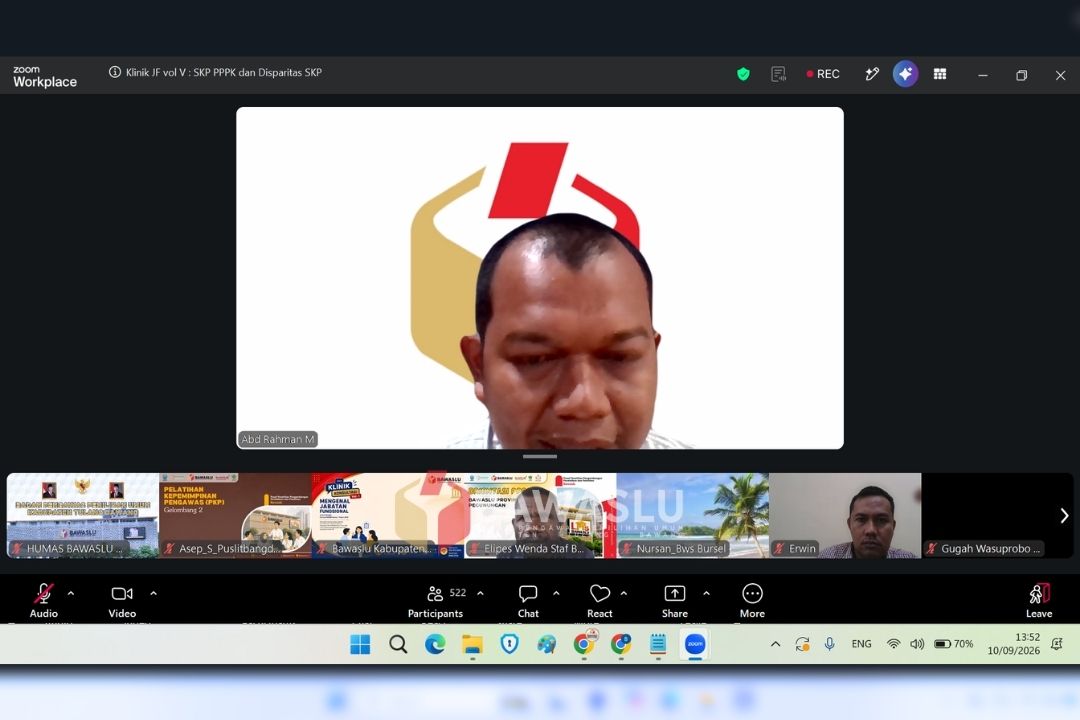This screenshot has width=1080, height=720.
Task: Unmute the microphone with the Audio button
Action: click(x=43, y=600)
